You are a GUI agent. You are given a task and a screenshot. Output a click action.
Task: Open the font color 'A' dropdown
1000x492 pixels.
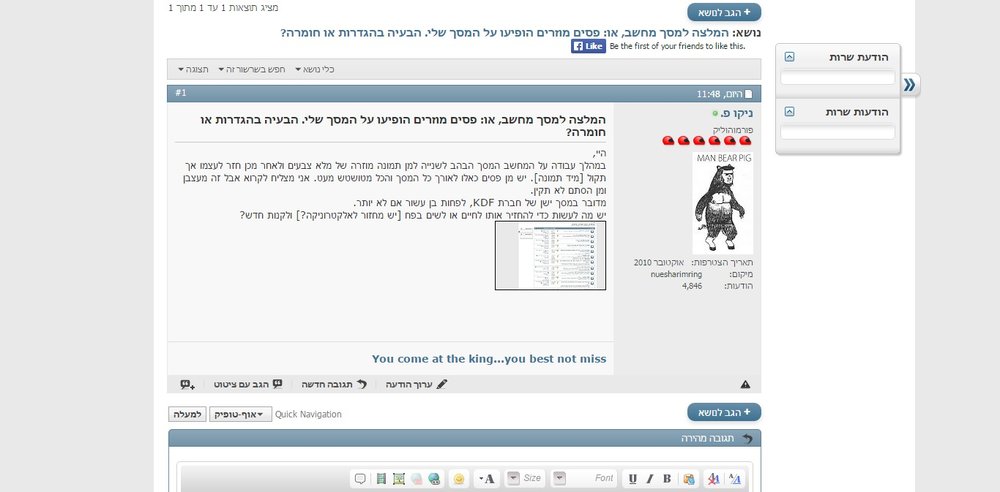487,479
